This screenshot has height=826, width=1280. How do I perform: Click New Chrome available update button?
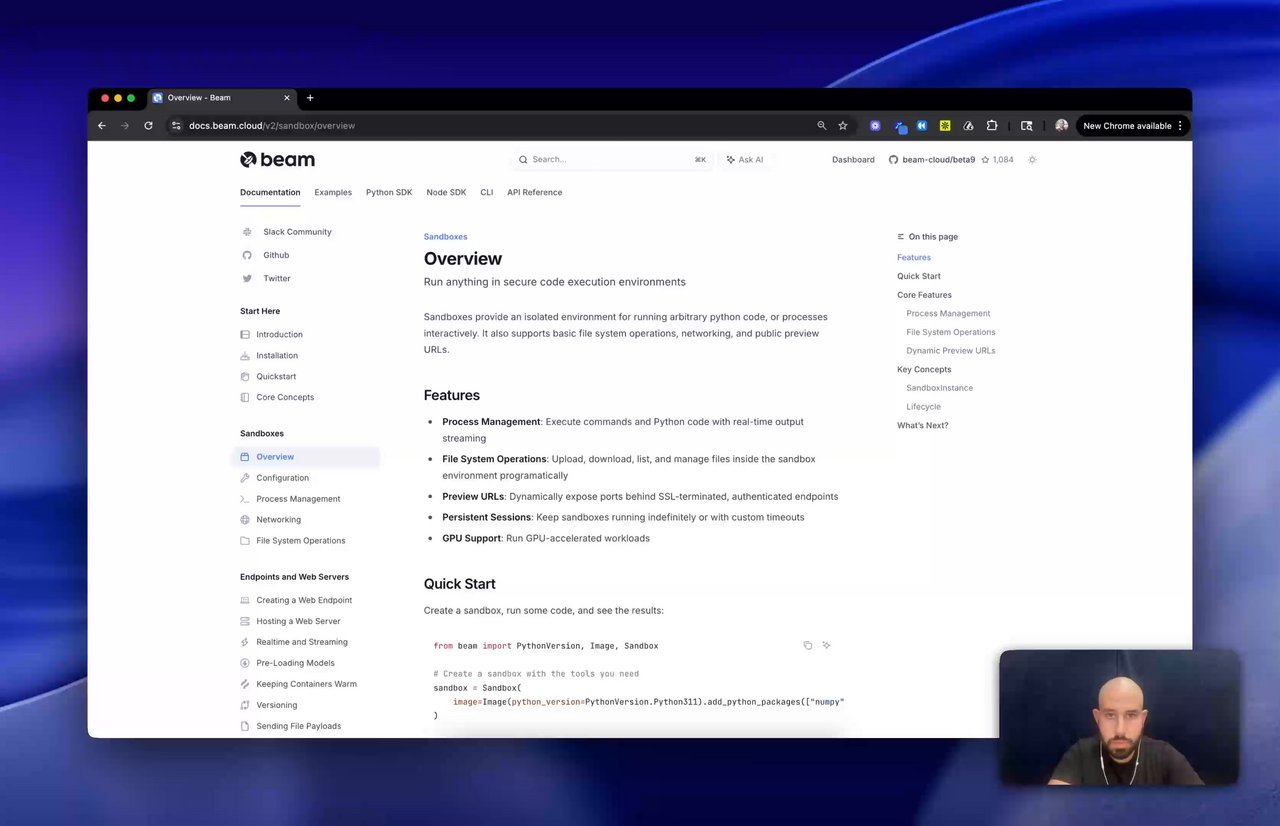1132,126
